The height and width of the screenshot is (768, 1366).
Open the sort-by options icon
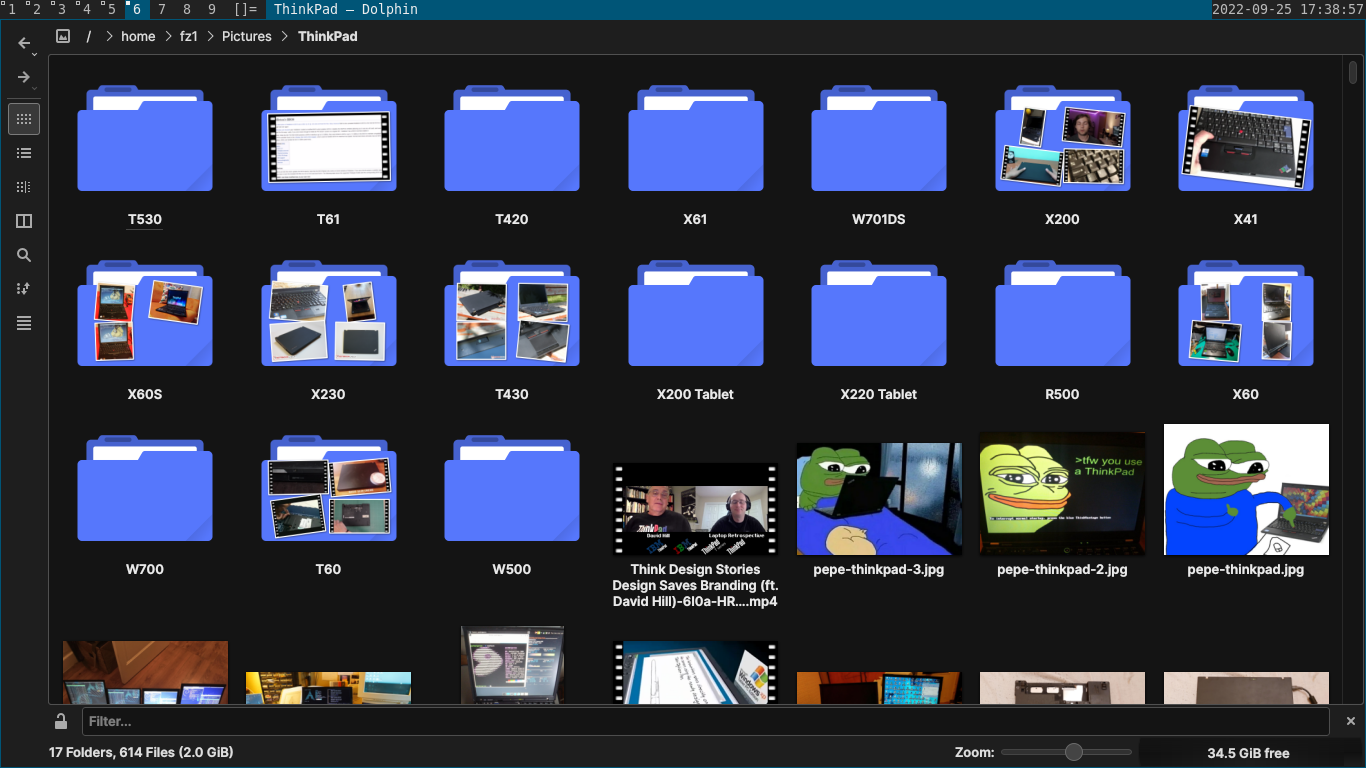tap(24, 289)
